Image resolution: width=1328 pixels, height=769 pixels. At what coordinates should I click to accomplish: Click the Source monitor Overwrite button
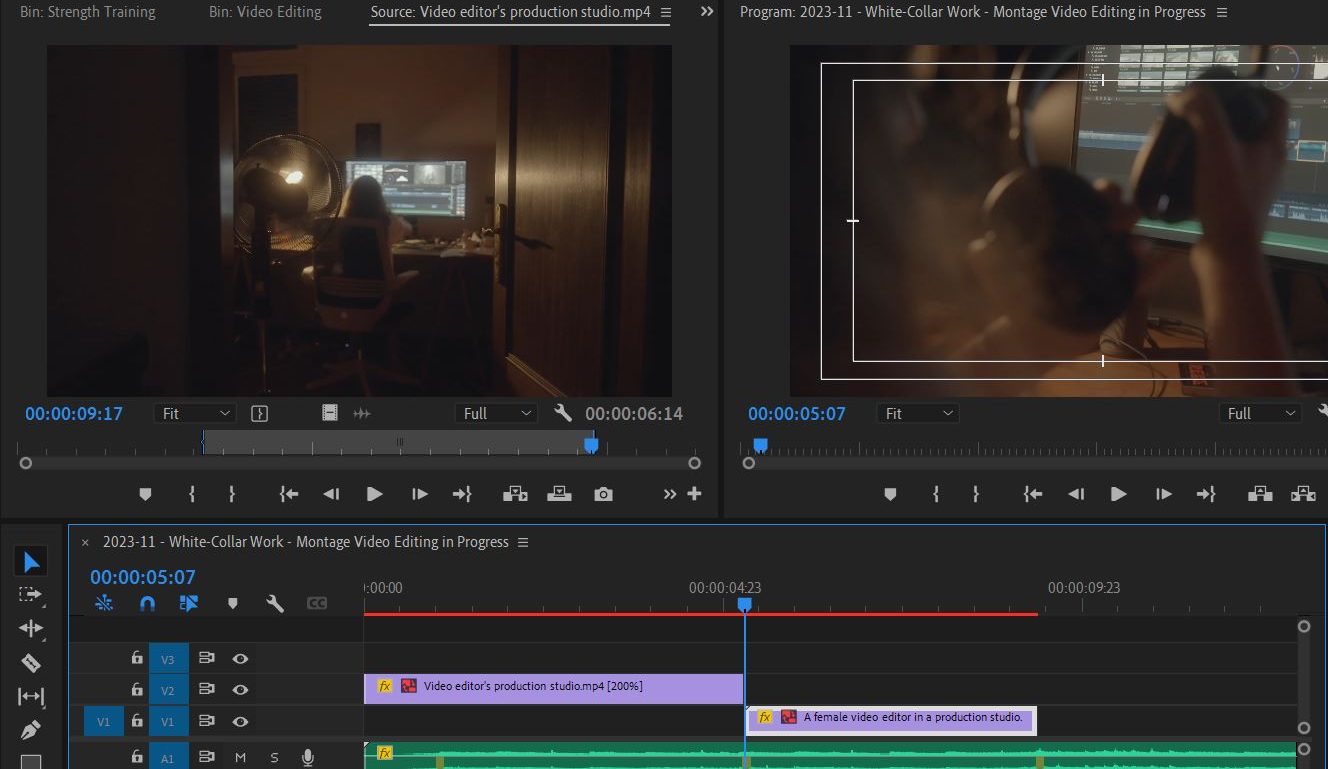[559, 494]
